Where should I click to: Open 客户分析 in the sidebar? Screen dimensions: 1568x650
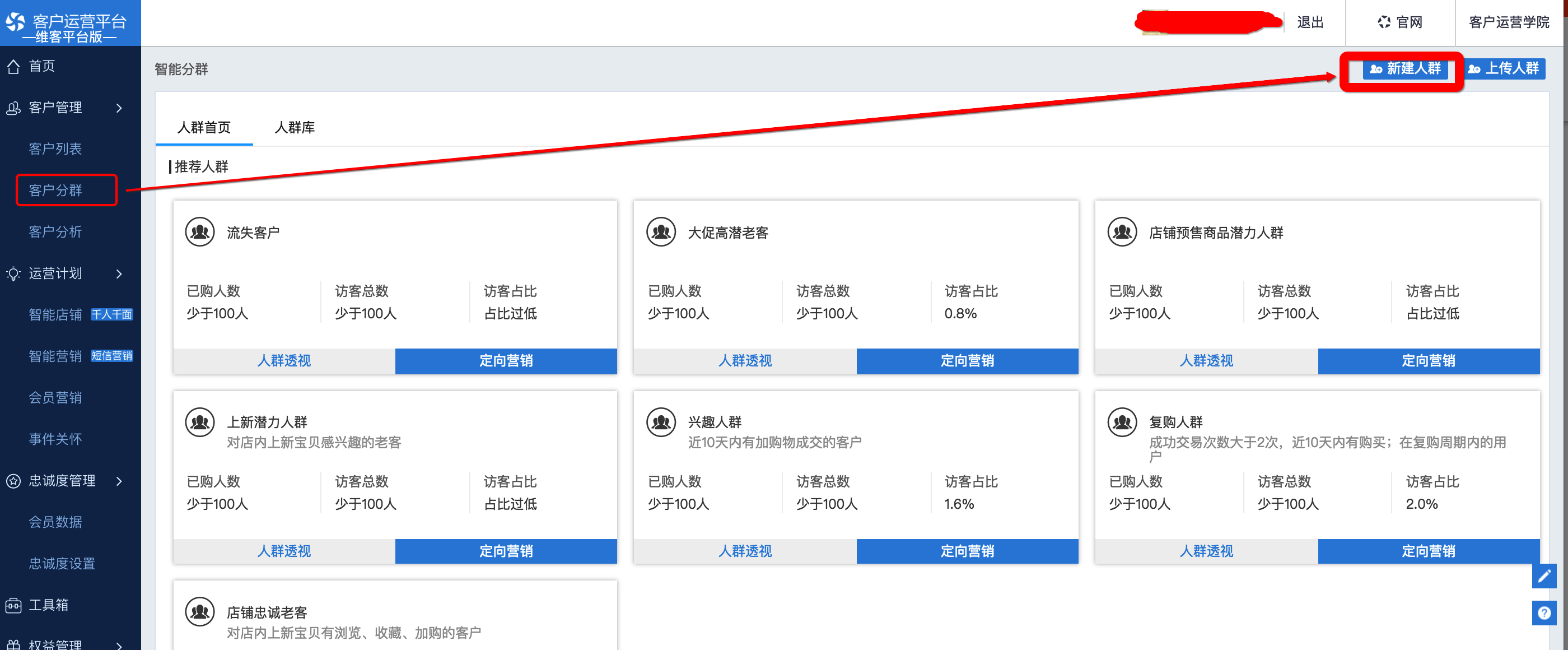click(x=55, y=232)
